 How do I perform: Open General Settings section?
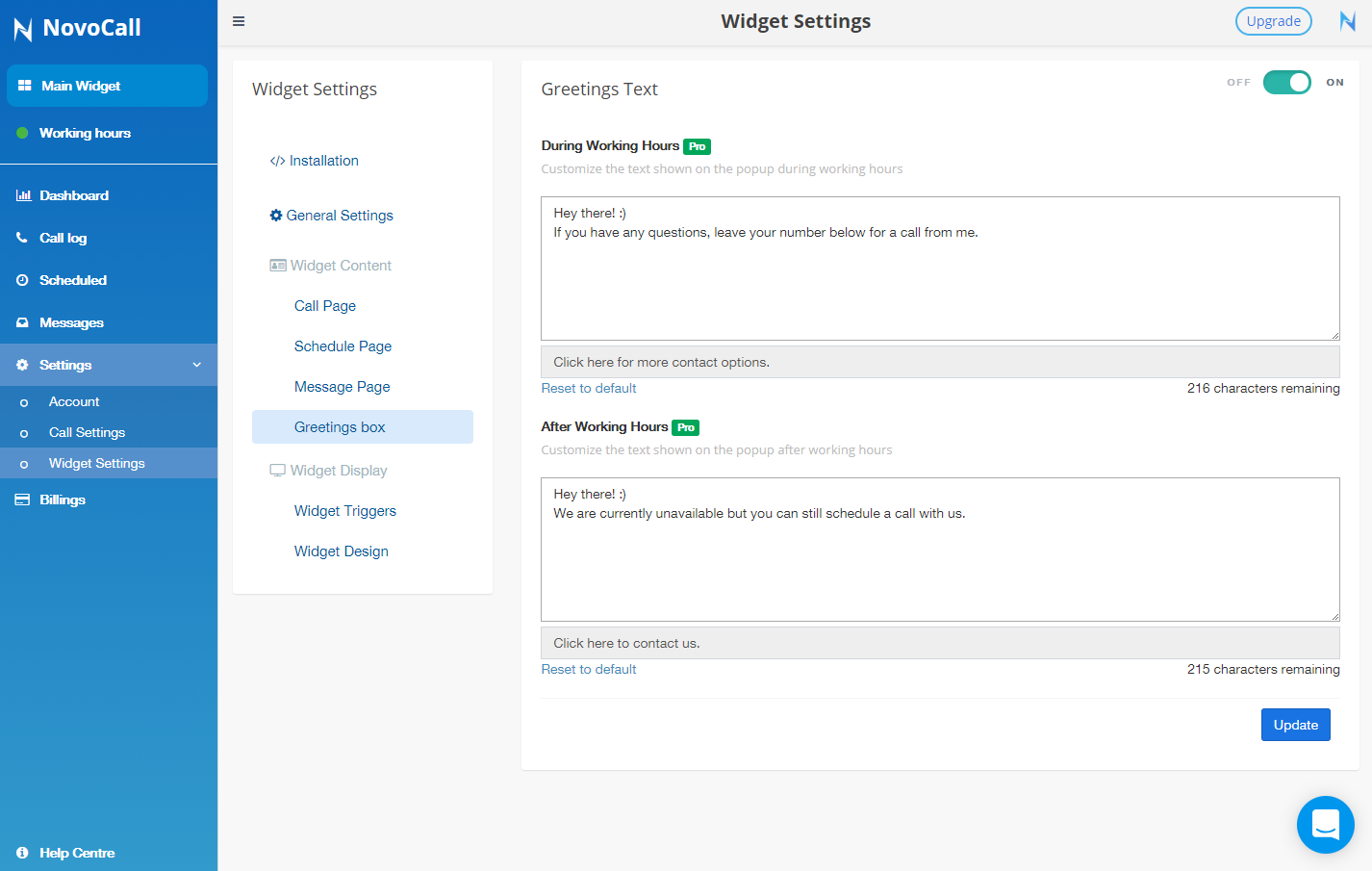pos(340,216)
